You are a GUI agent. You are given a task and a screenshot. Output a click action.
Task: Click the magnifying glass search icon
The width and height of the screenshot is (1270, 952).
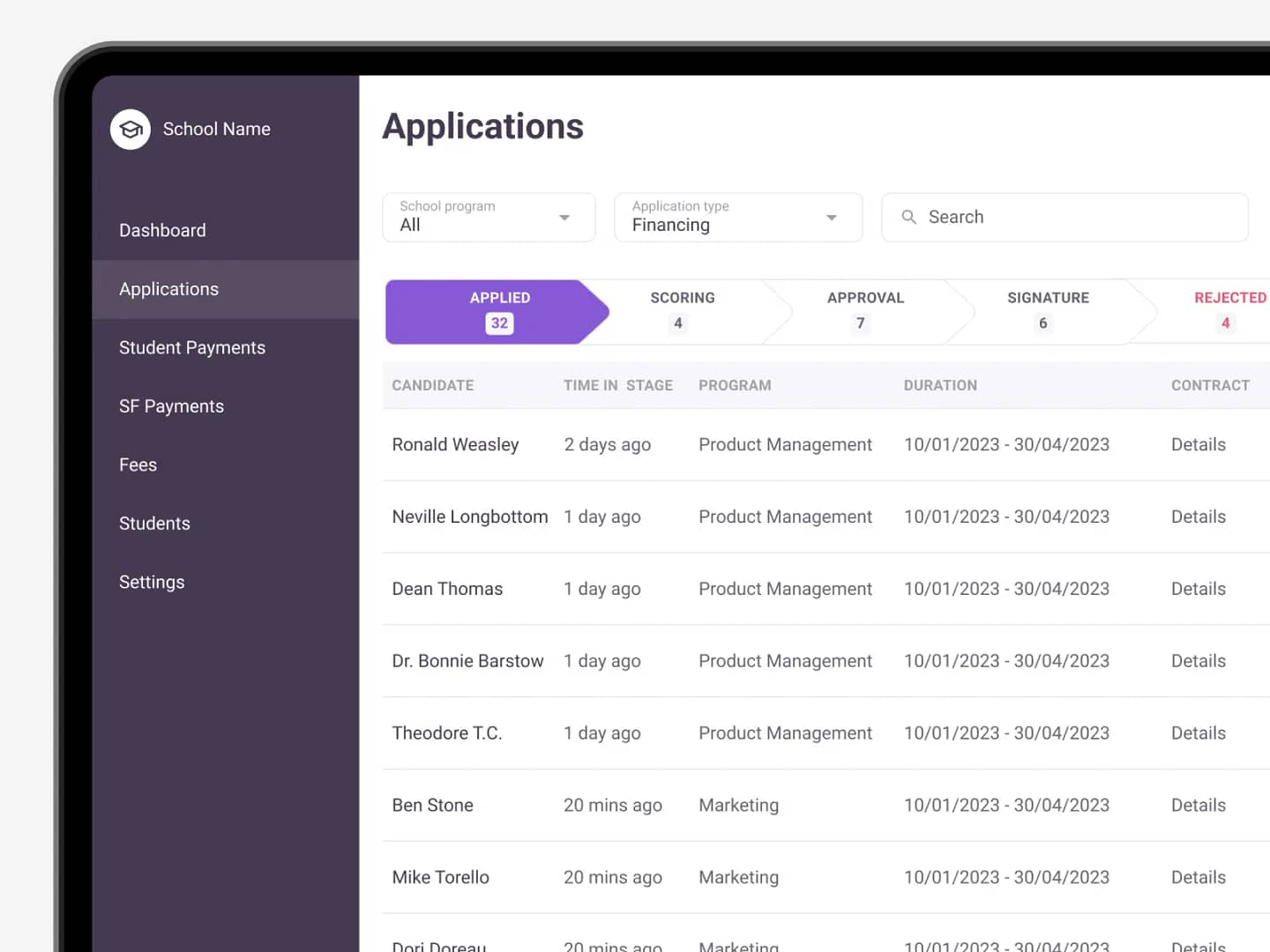(x=908, y=217)
